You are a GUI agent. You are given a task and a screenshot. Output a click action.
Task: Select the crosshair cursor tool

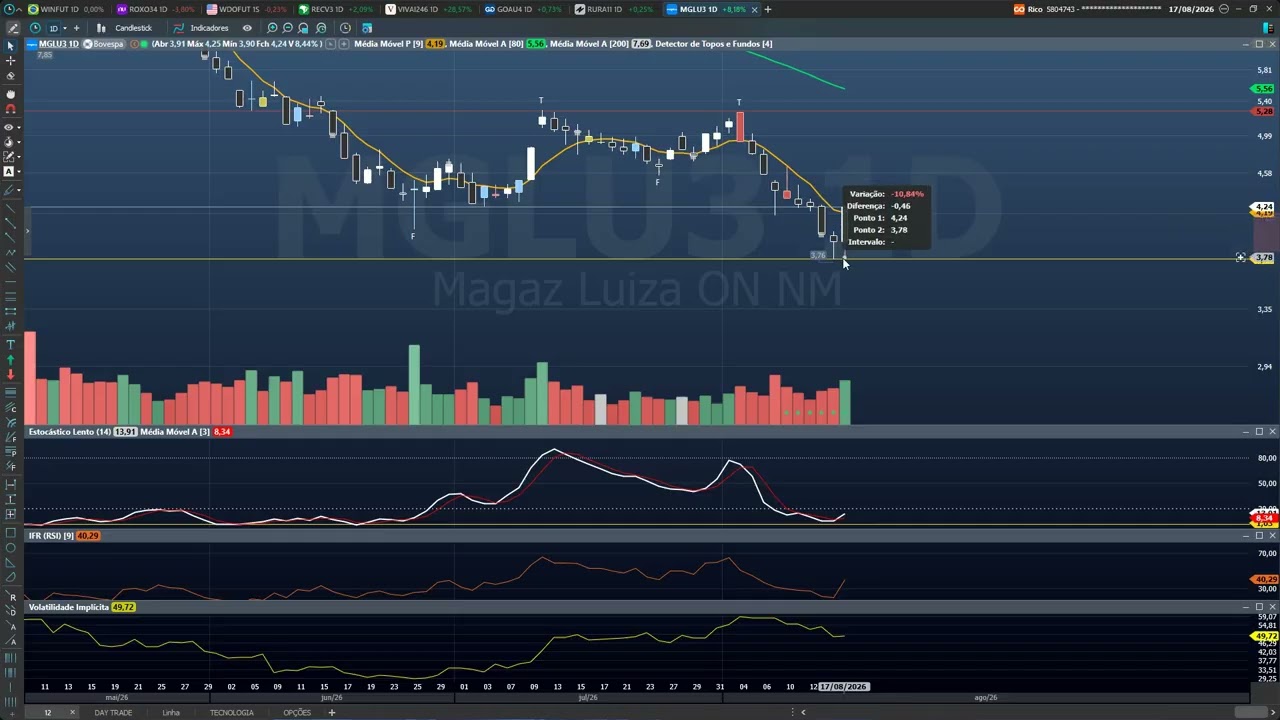11,61
